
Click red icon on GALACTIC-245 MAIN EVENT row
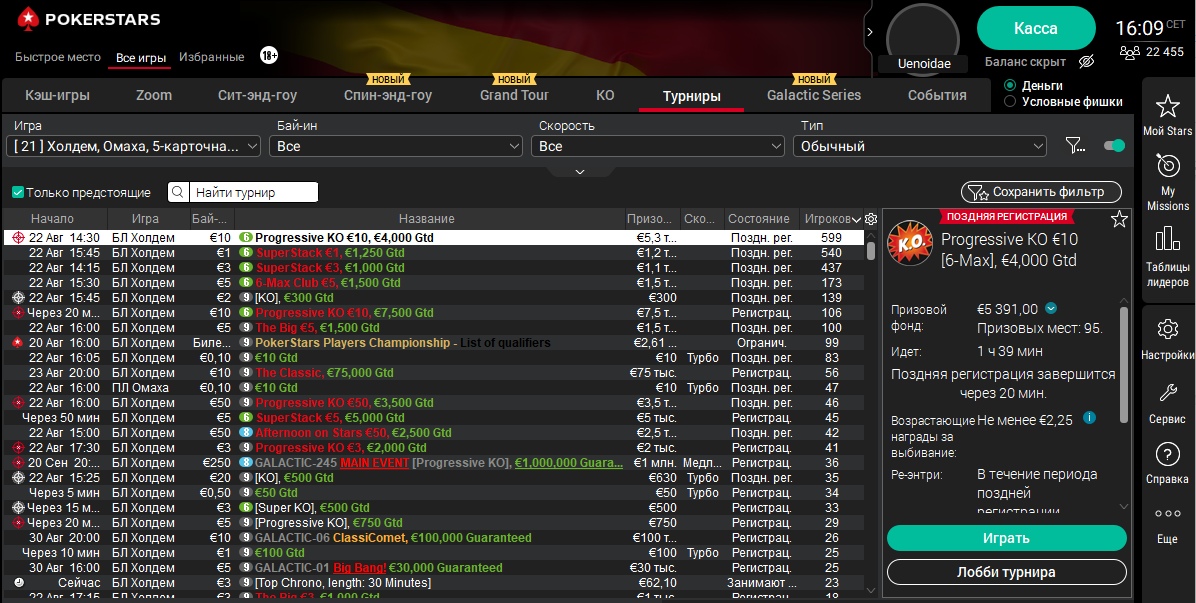18,463
